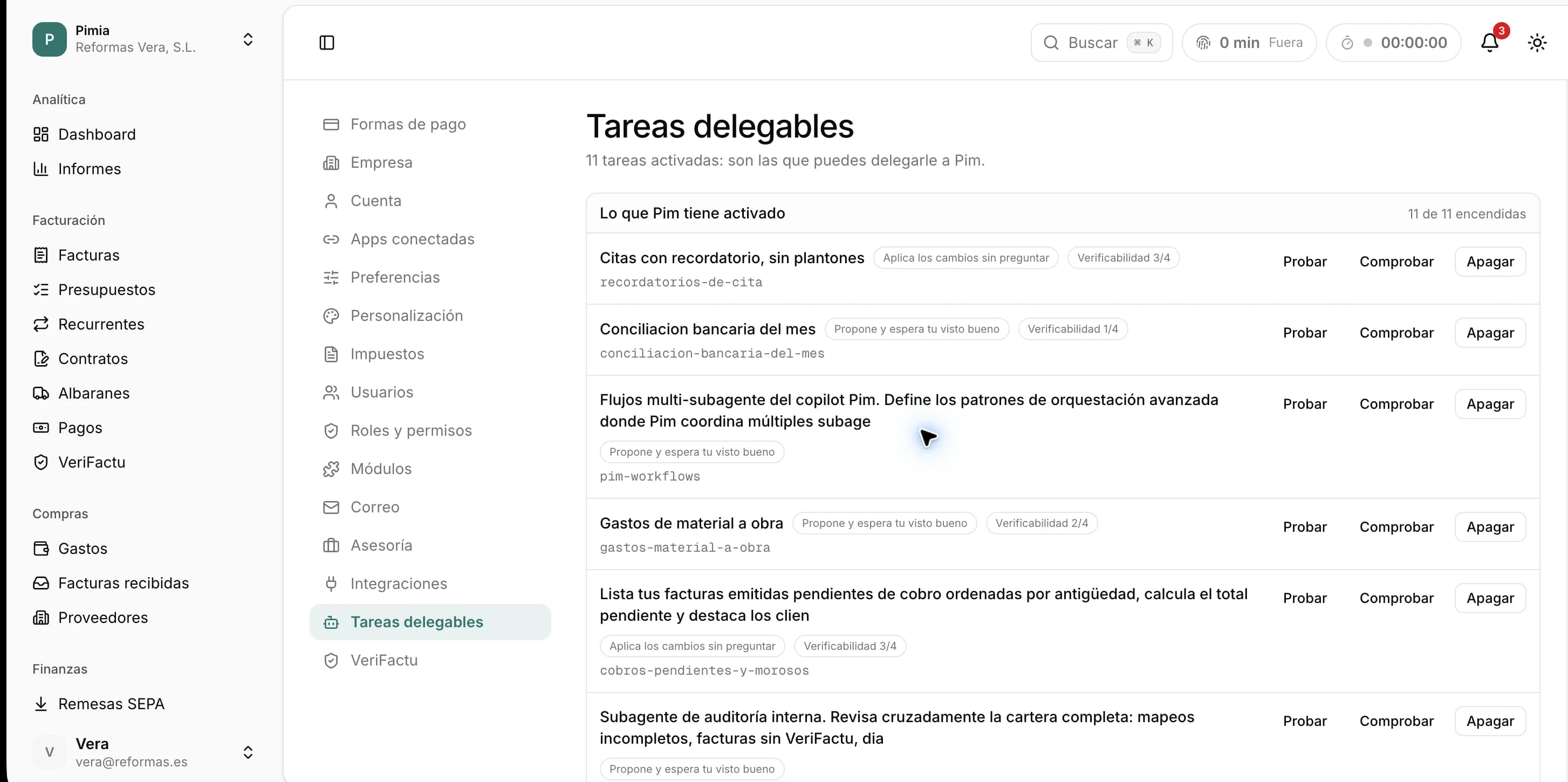The height and width of the screenshot is (782, 1568).
Task: Click the Recurrentes repeat arrows icon
Action: click(x=41, y=324)
